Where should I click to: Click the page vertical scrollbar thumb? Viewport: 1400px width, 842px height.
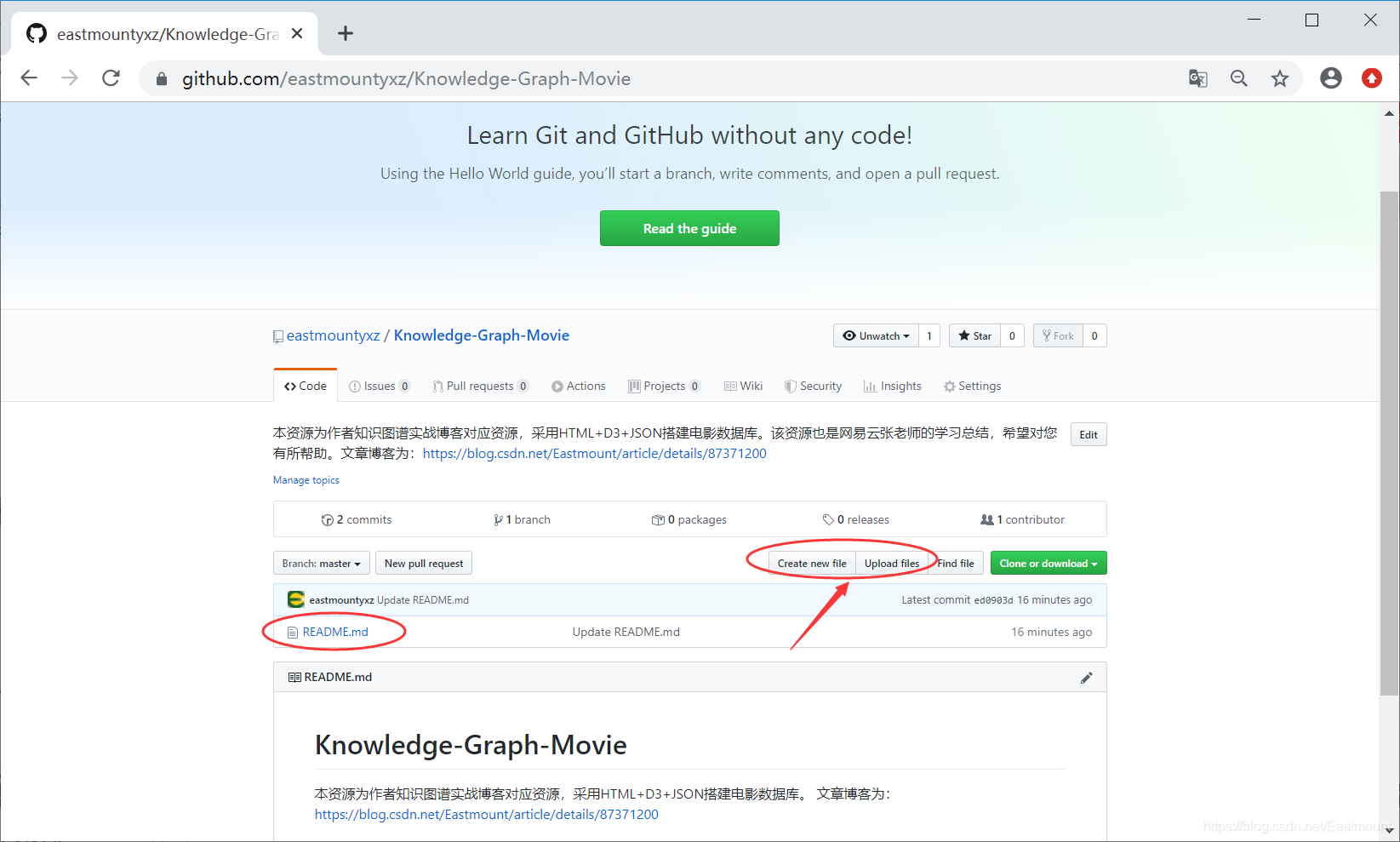1390,443
